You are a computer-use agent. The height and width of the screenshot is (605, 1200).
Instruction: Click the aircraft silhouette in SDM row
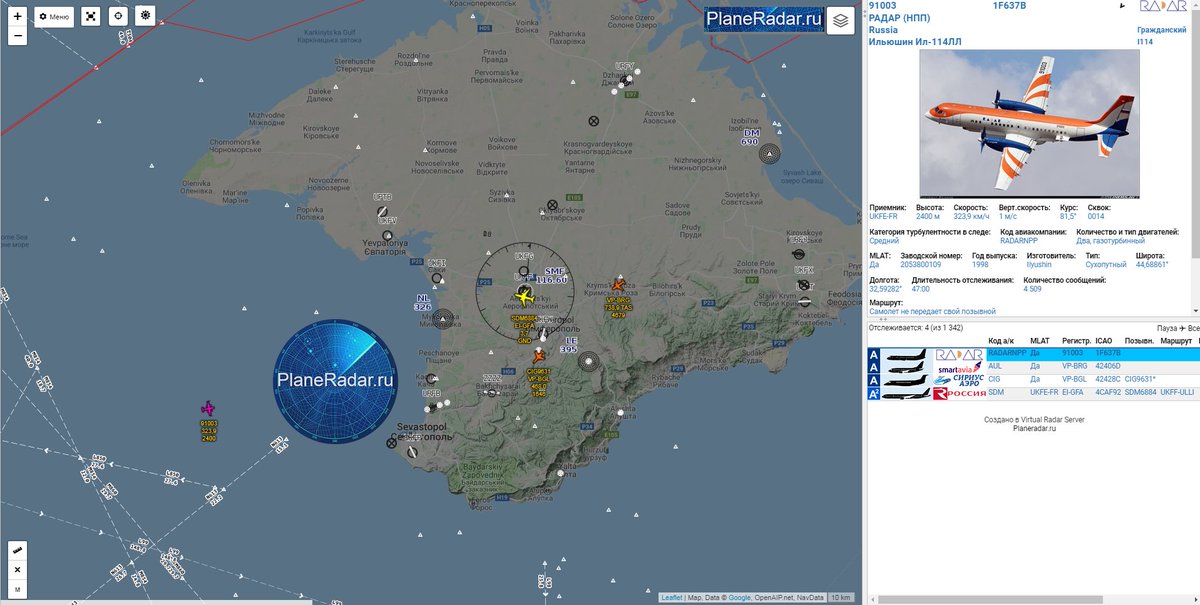coord(908,394)
